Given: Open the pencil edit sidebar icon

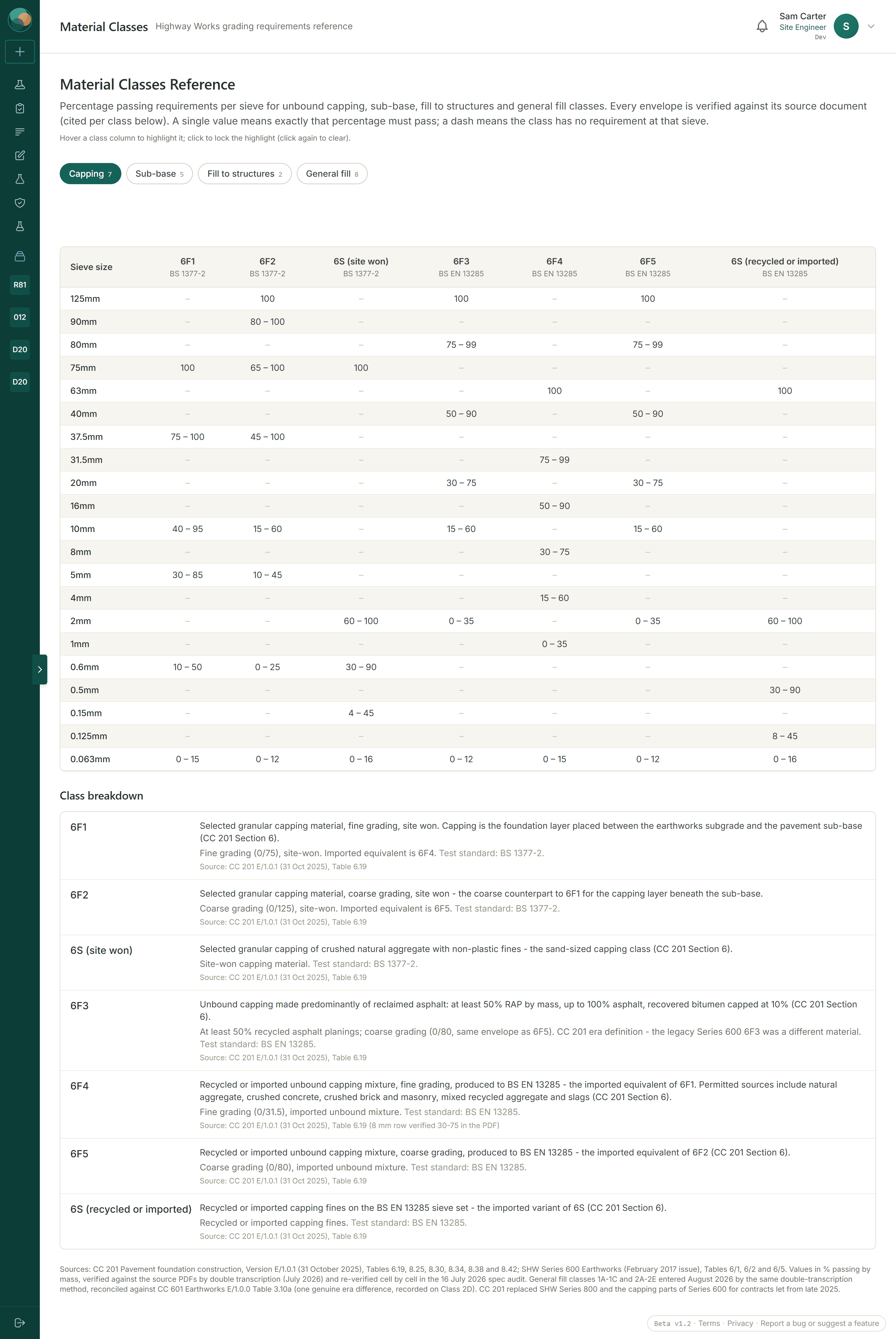Looking at the screenshot, I should tap(20, 155).
